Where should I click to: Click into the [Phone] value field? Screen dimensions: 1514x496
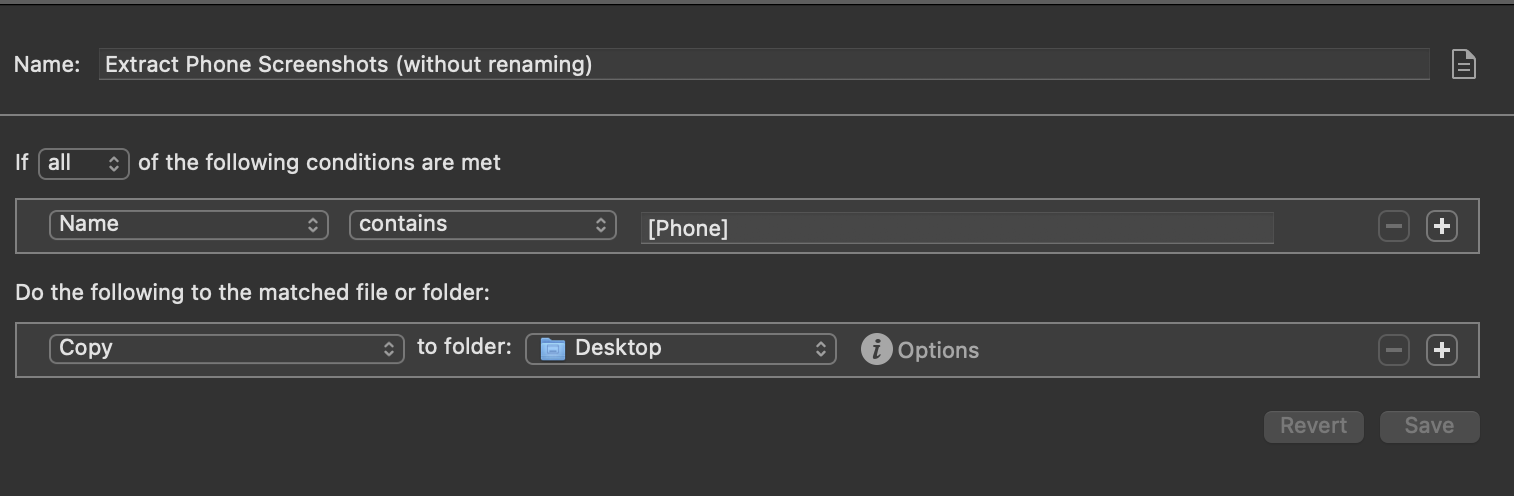point(957,228)
